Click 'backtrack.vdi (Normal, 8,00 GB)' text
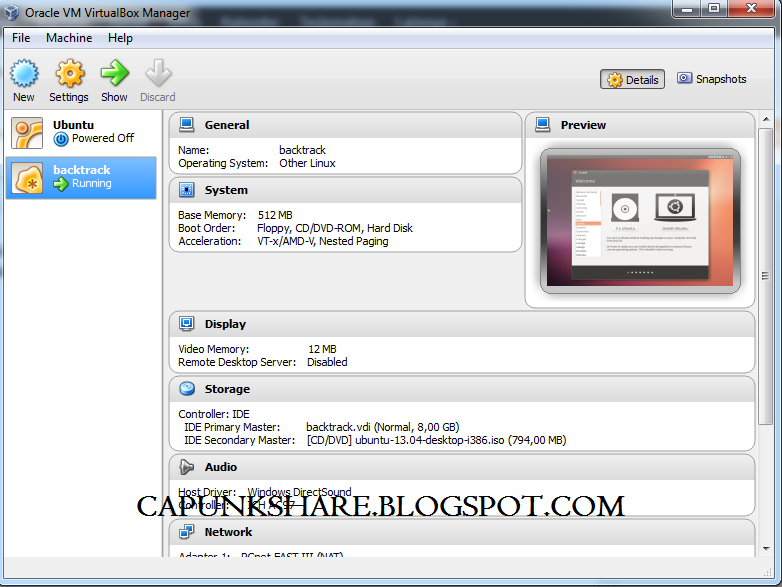 383,427
